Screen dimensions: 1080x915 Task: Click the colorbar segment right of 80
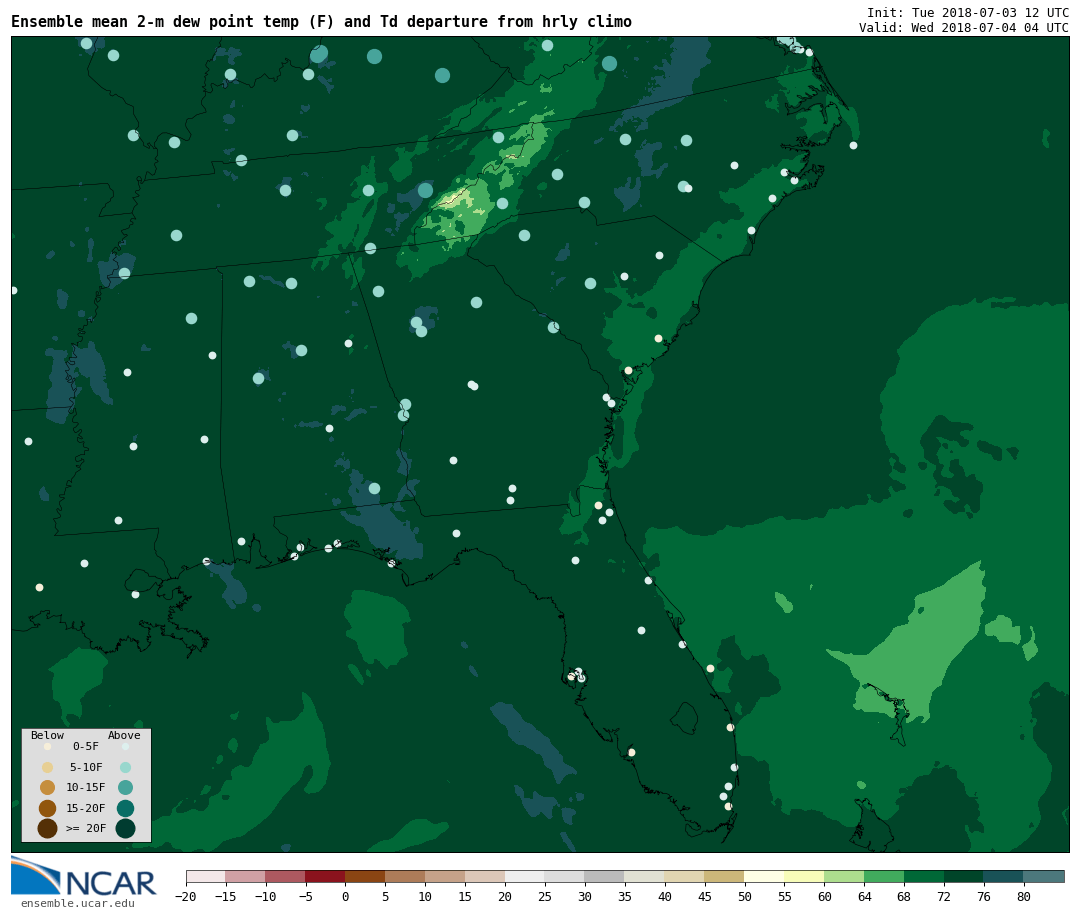point(1043,876)
